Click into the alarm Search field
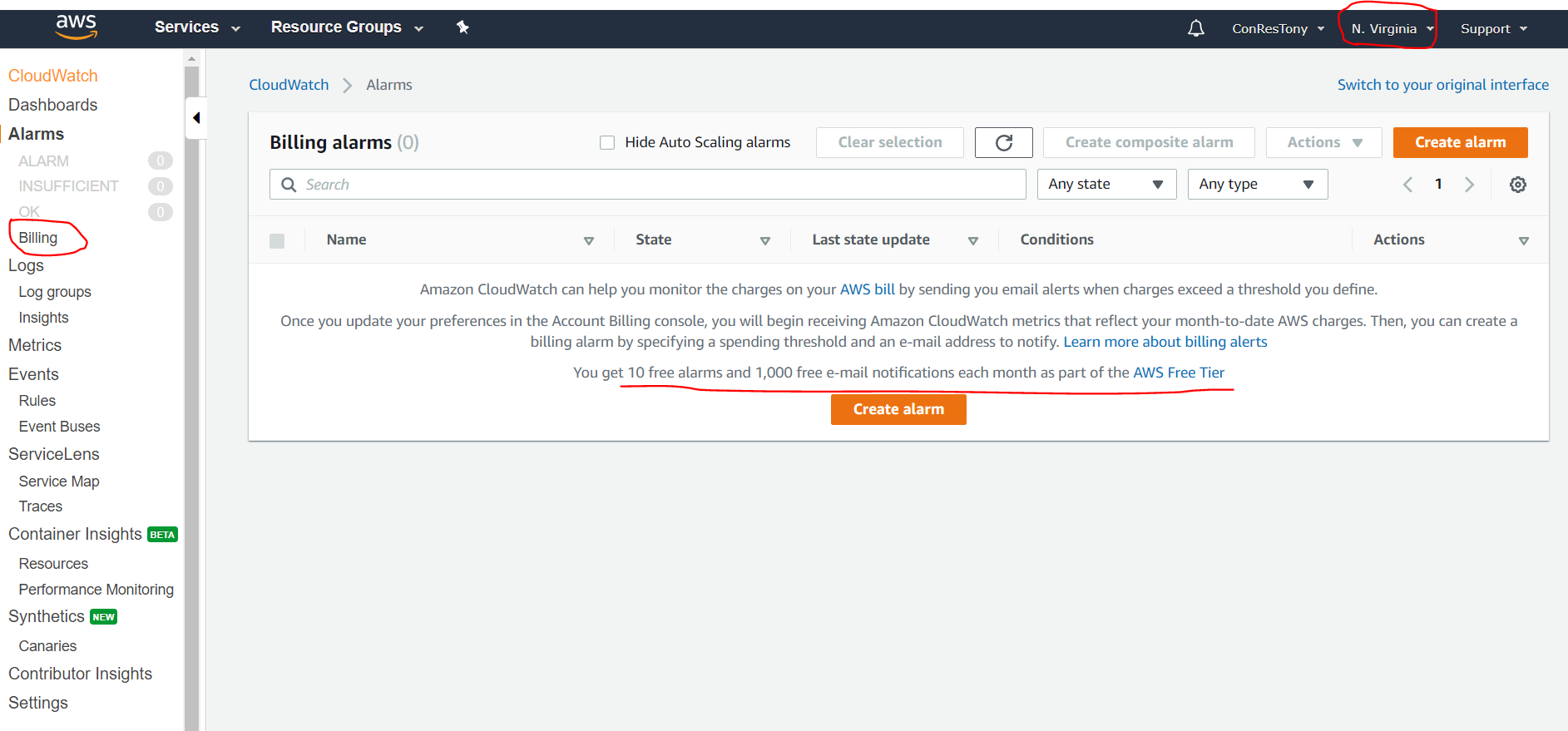Viewport: 1568px width, 731px height. pos(647,185)
